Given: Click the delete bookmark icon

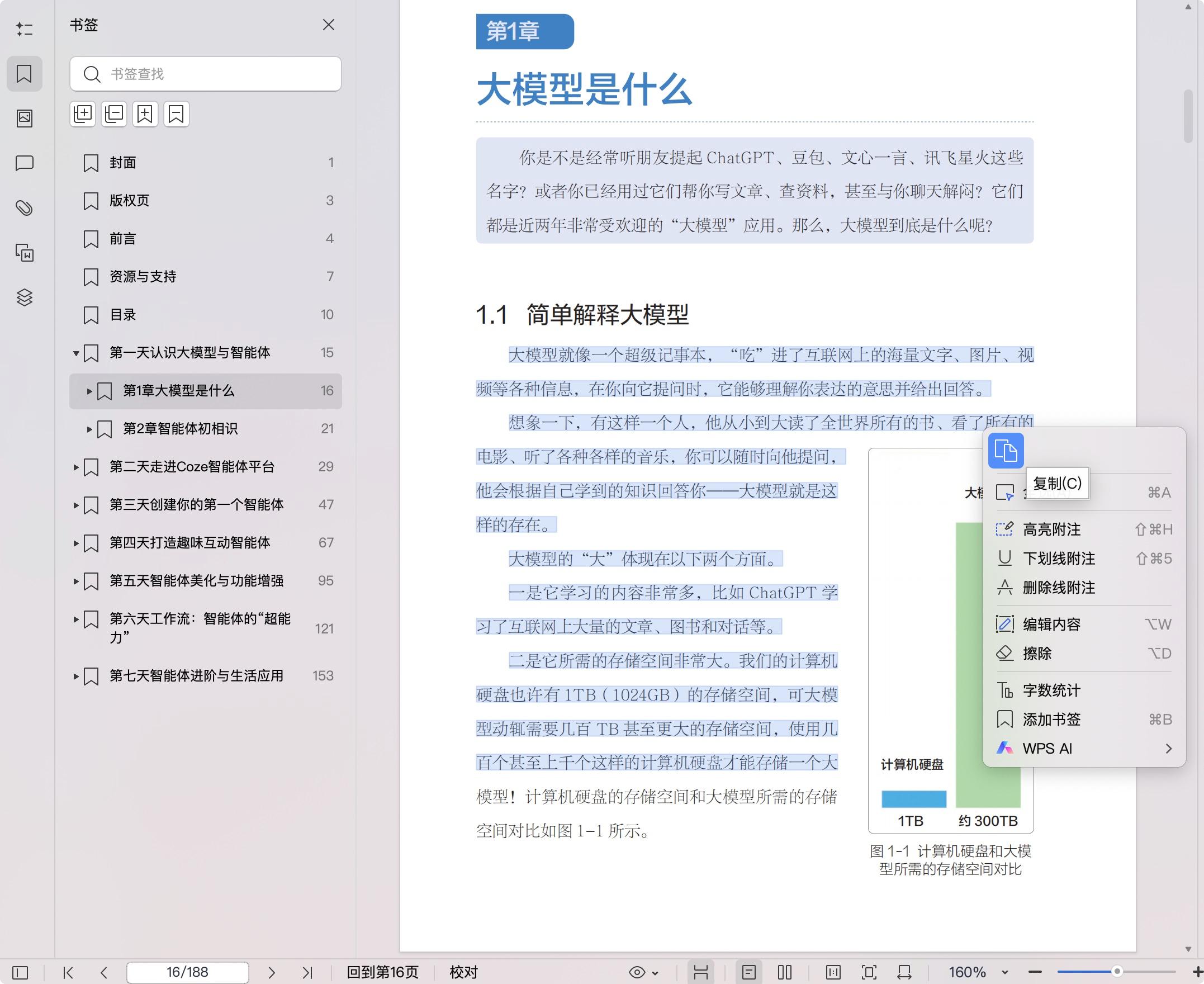Looking at the screenshot, I should (176, 115).
